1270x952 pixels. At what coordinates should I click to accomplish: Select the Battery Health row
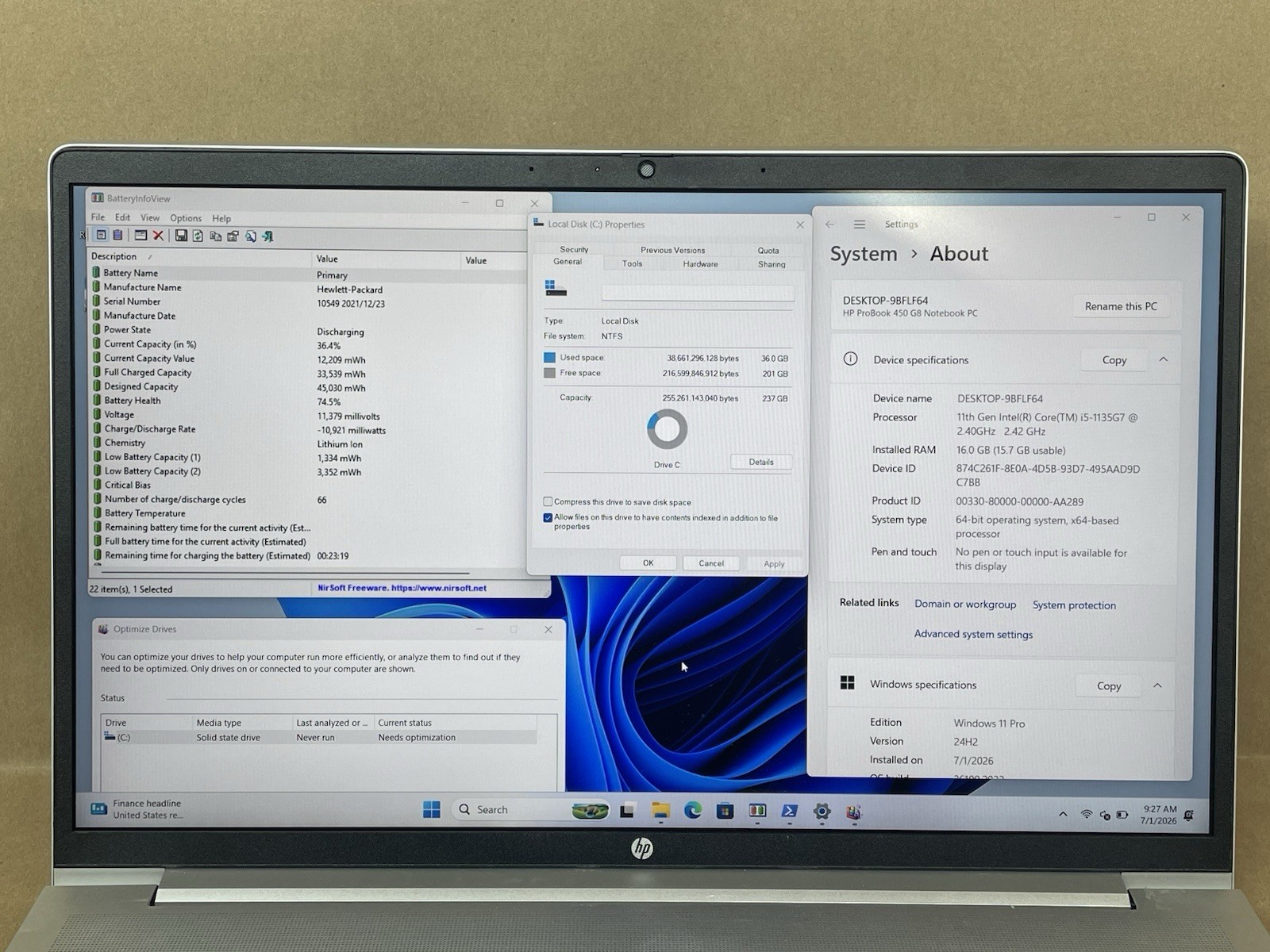click(x=306, y=401)
